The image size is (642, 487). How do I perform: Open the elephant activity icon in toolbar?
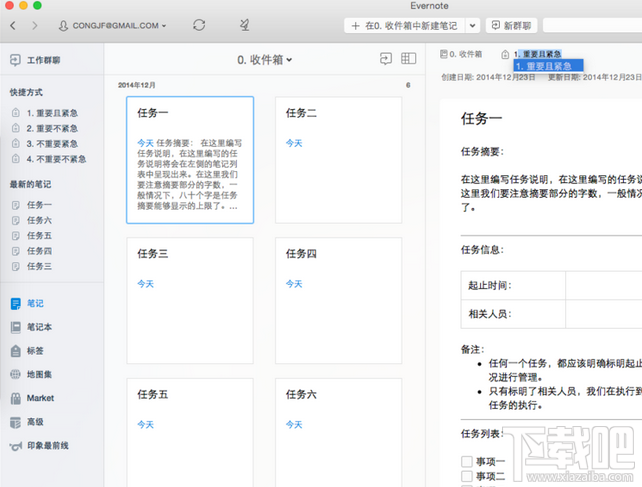coord(246,25)
